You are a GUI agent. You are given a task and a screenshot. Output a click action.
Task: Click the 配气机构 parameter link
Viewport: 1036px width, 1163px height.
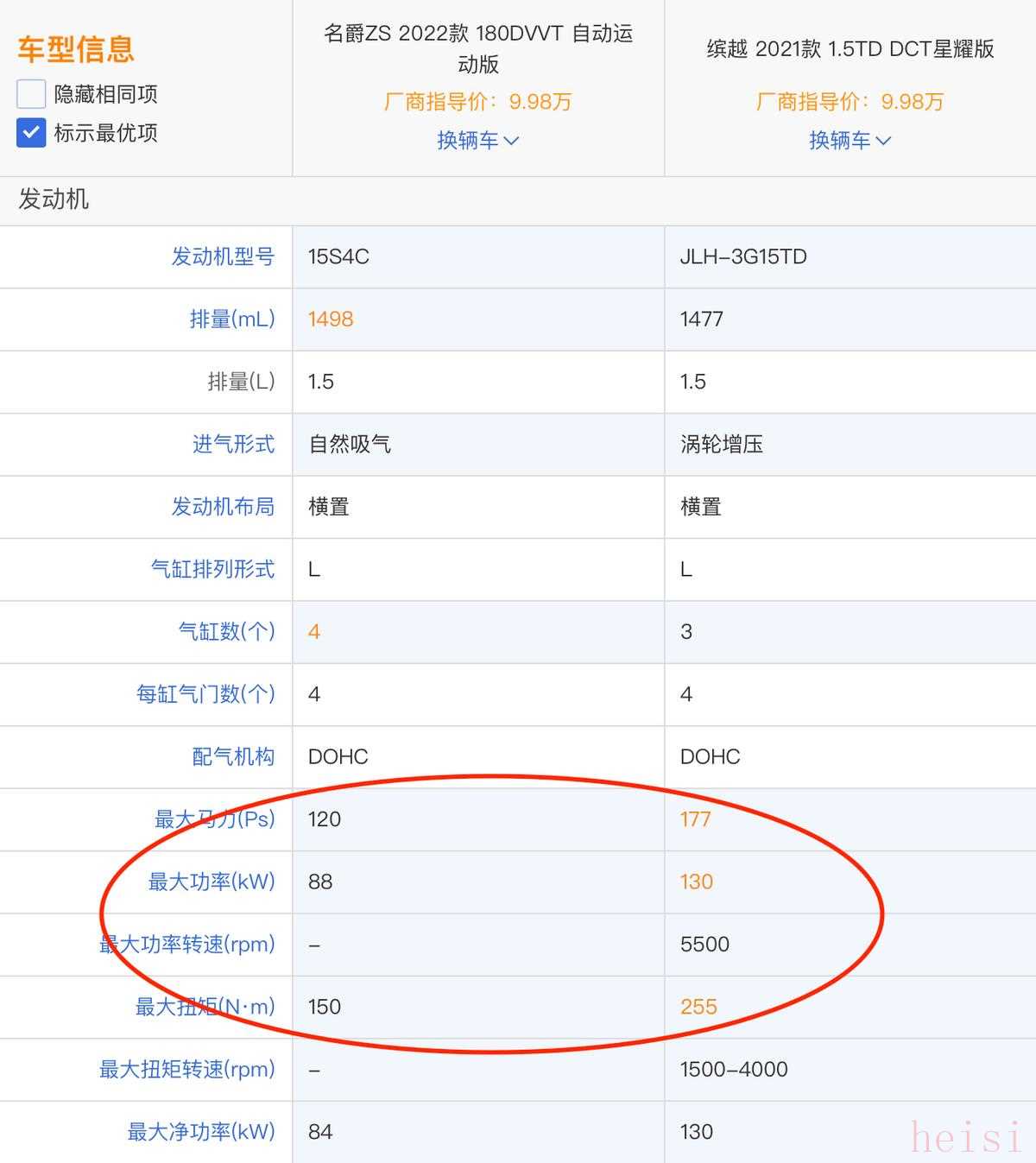coord(233,756)
